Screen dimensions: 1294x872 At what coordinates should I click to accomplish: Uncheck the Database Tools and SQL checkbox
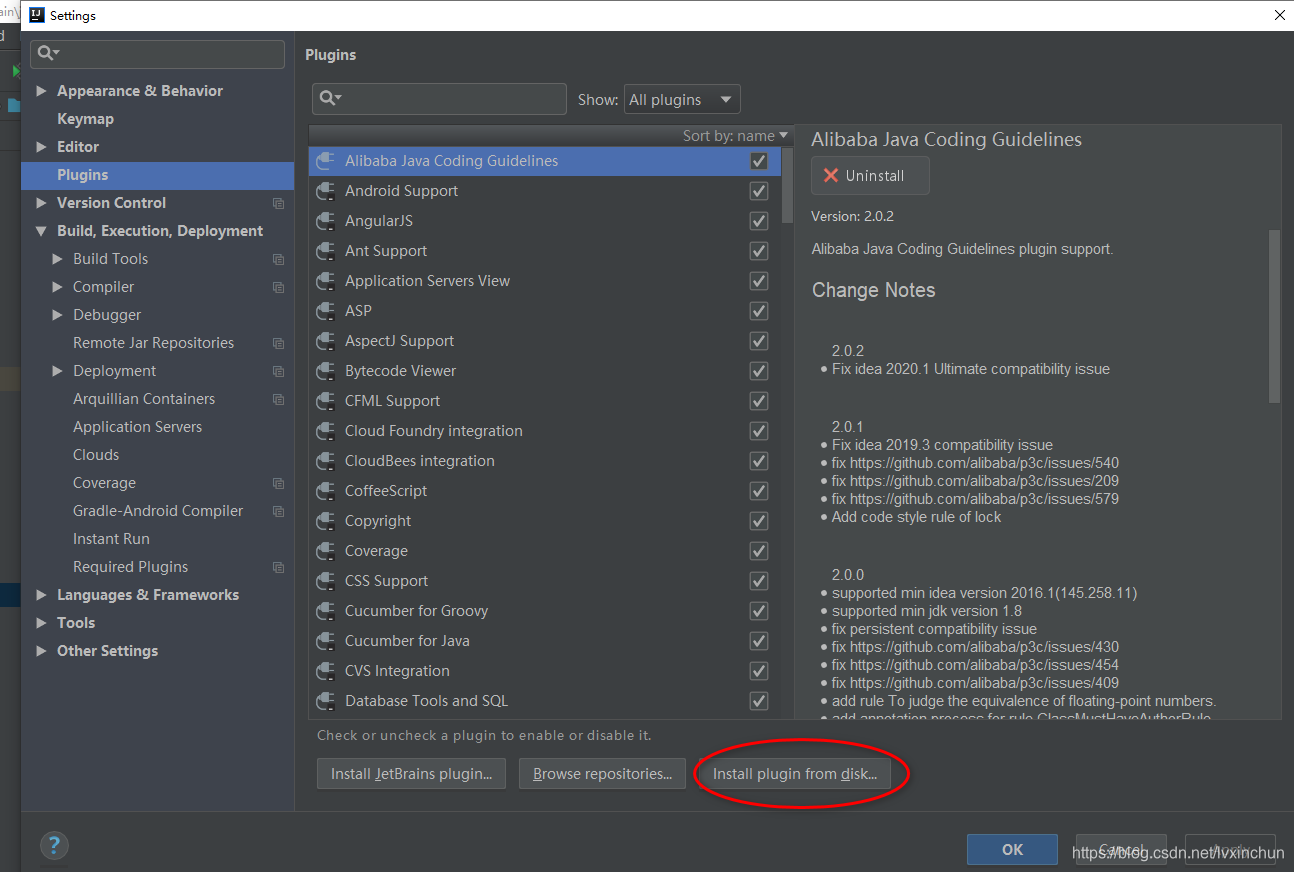tap(759, 701)
